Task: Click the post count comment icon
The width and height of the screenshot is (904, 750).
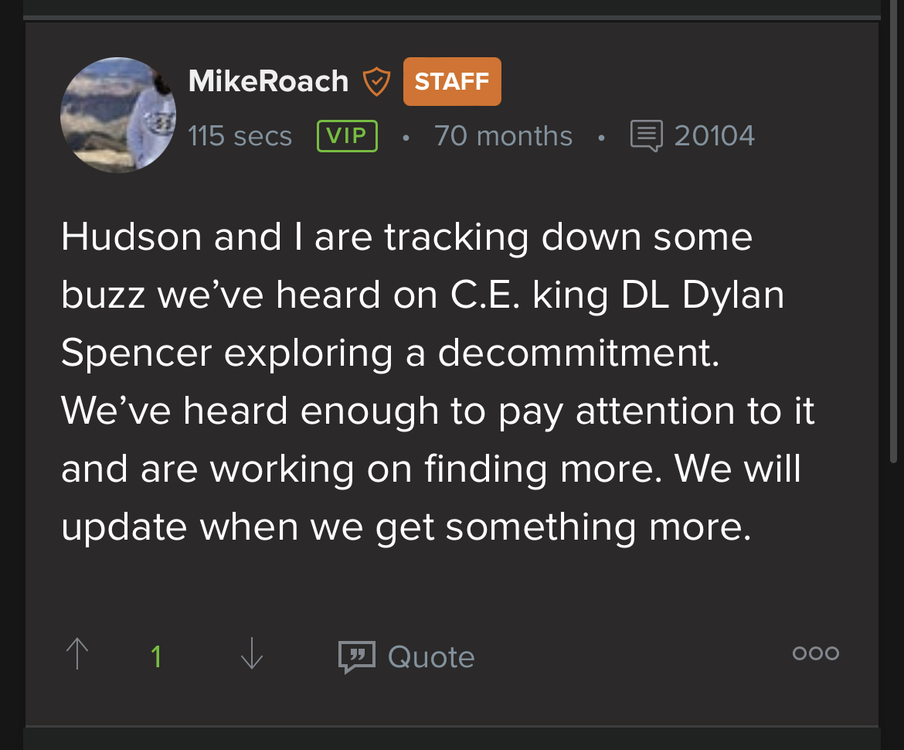Action: coord(646,136)
